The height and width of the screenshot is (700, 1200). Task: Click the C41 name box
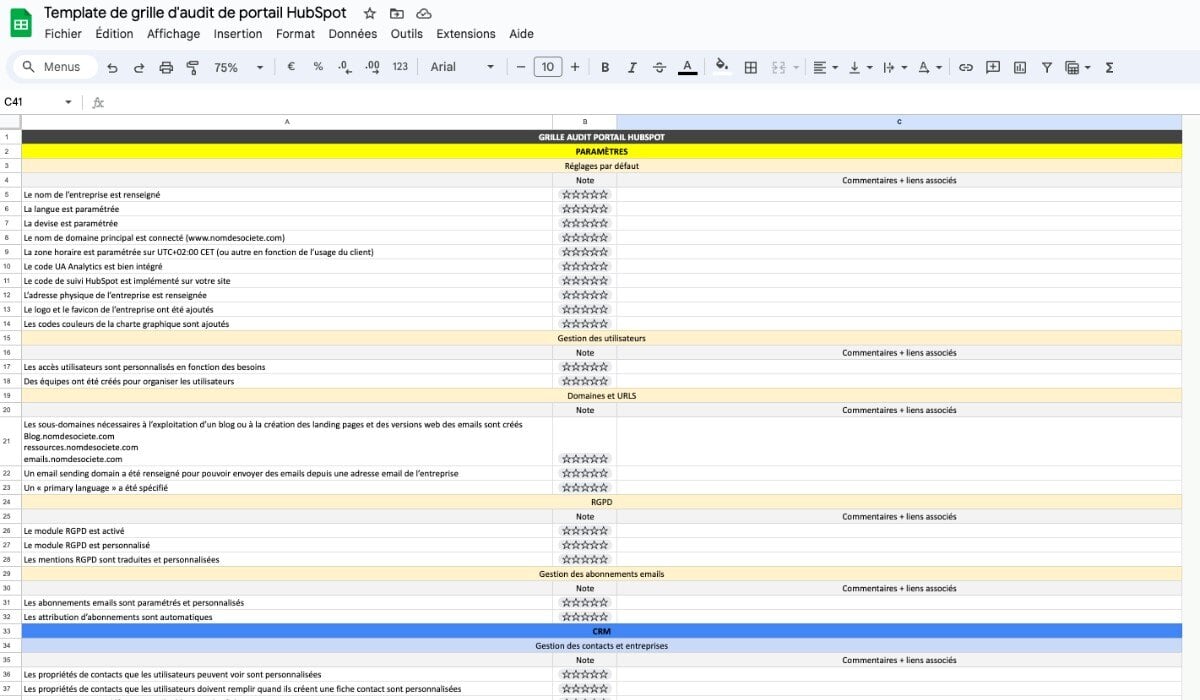pos(32,102)
